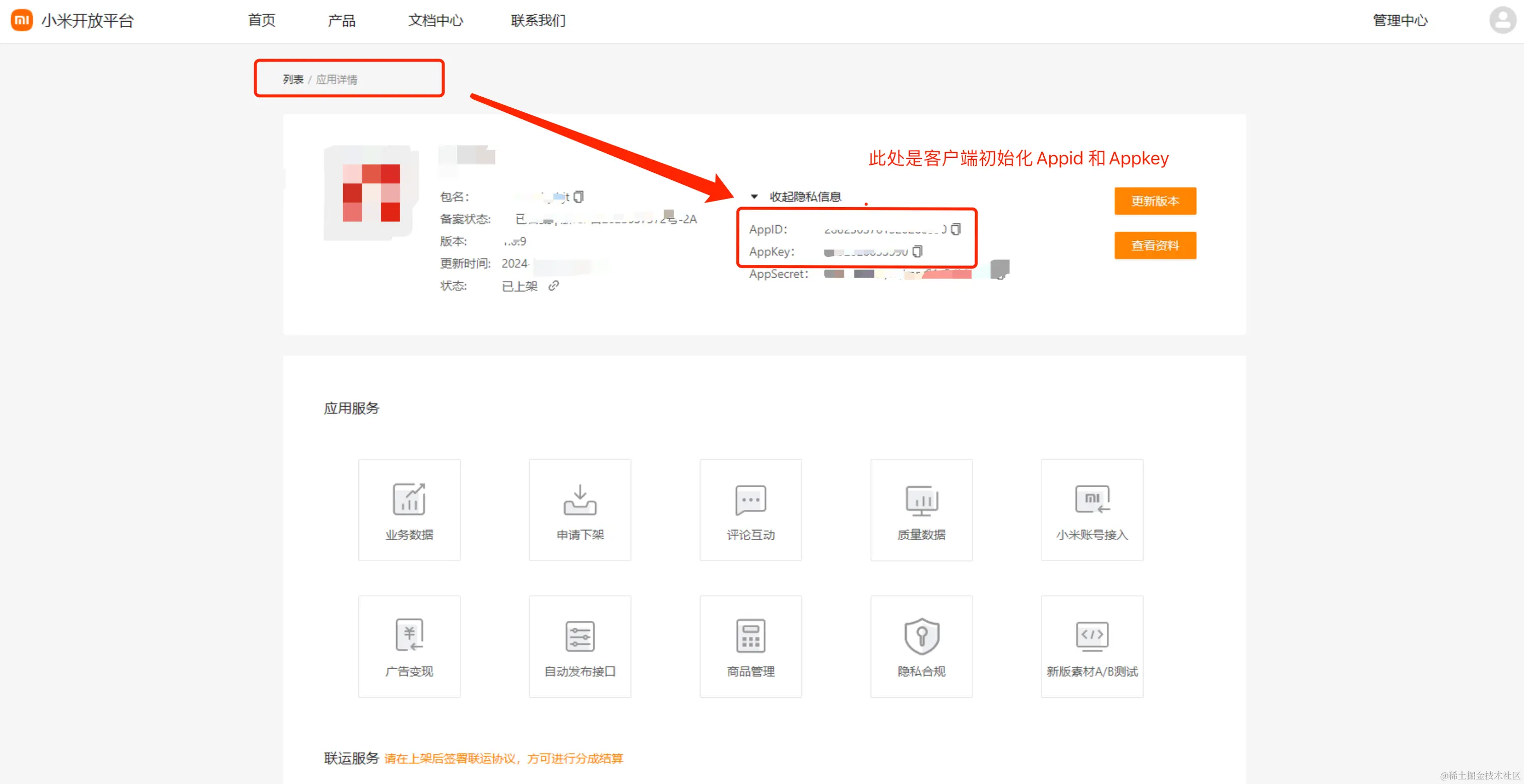The height and width of the screenshot is (784, 1524).
Task: Collapse the 收起隐私信息 section
Action: [x=796, y=197]
